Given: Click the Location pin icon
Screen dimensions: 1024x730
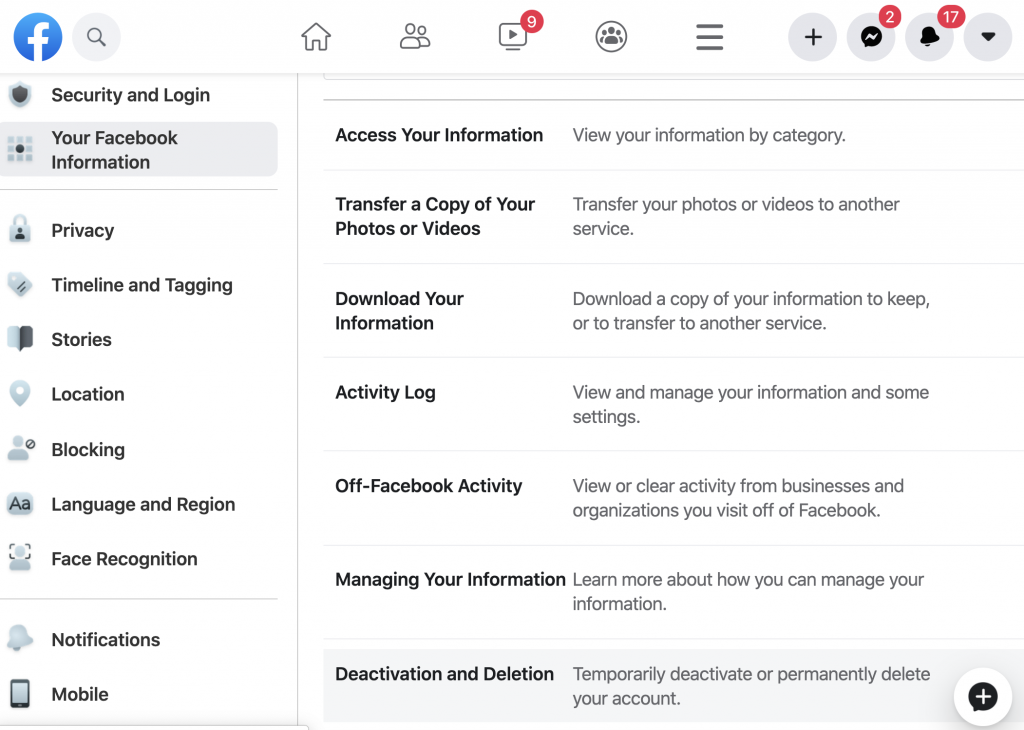Looking at the screenshot, I should (x=20, y=394).
